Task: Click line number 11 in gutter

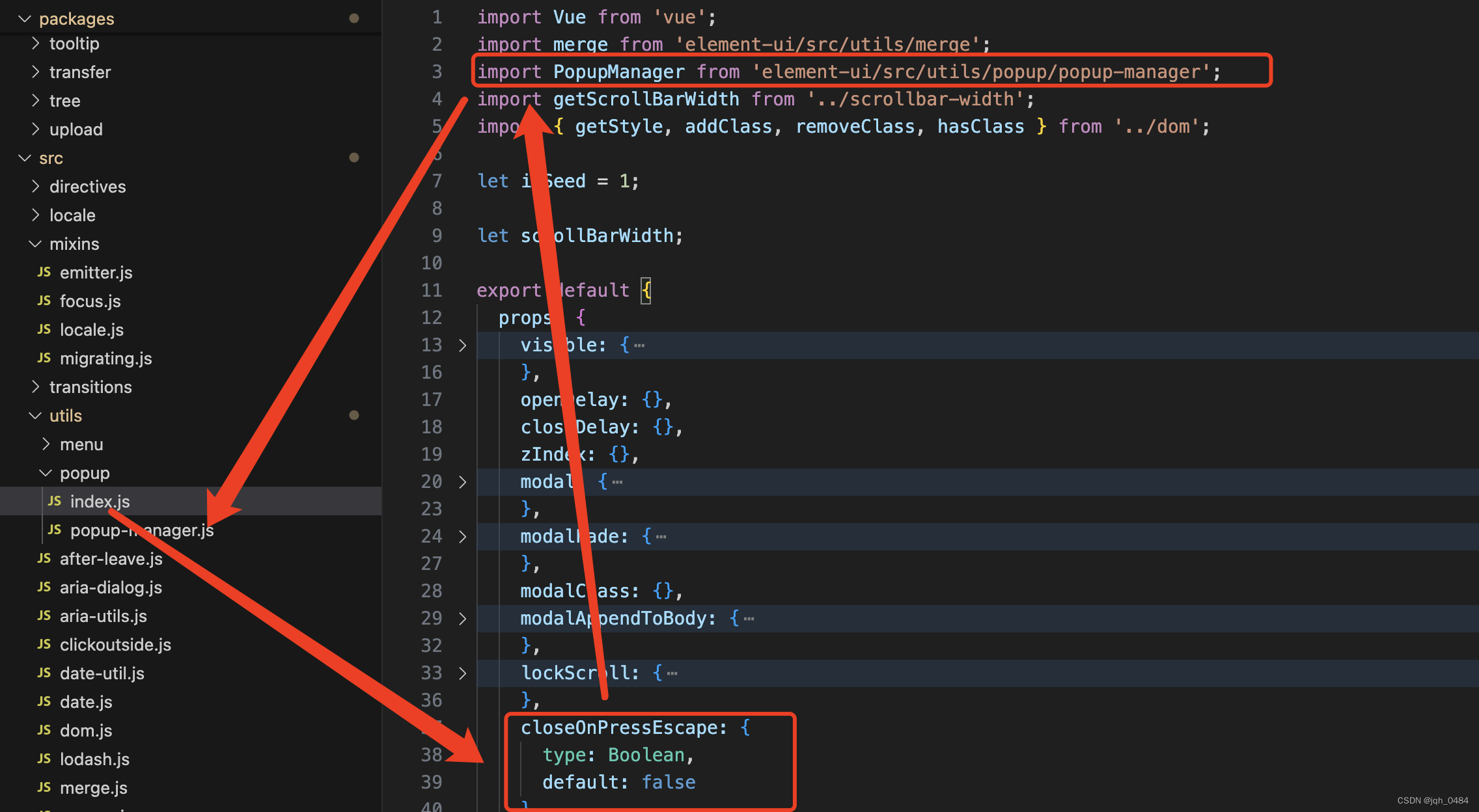Action: [431, 290]
